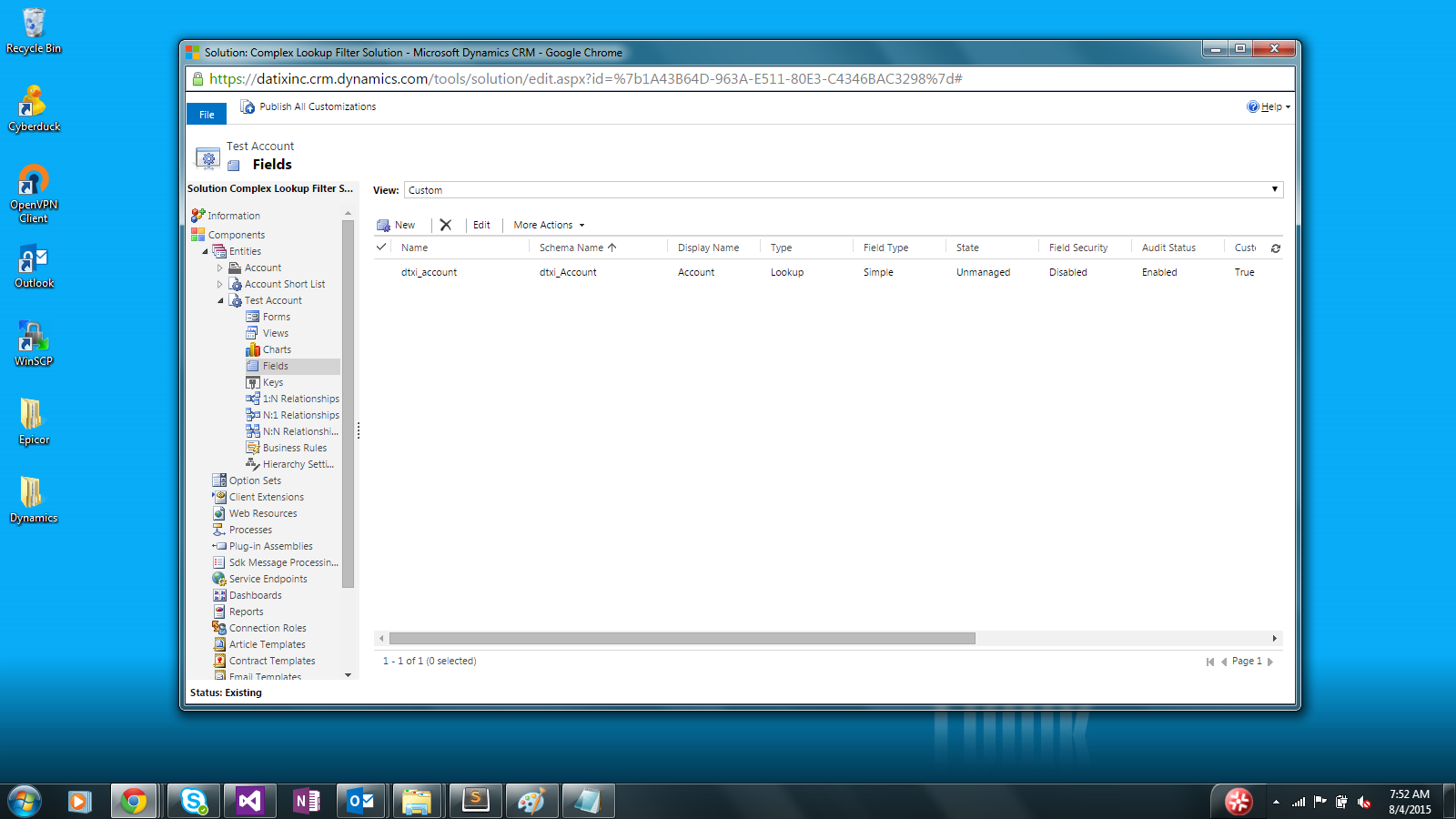Collapse the Test Account node
The height and width of the screenshot is (819, 1456).
[219, 300]
